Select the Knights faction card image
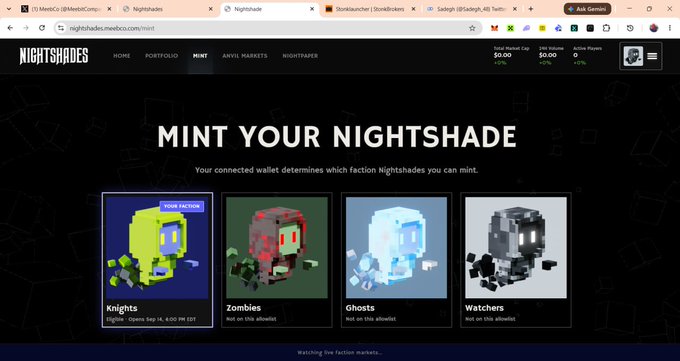 point(157,247)
